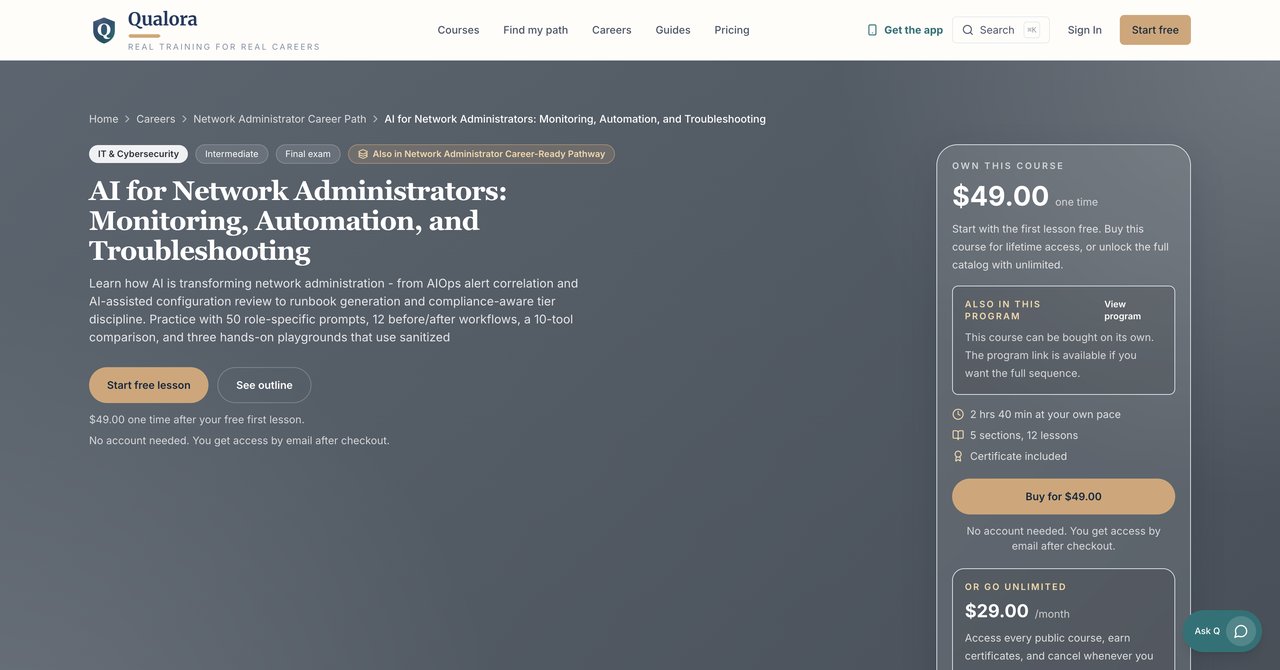The image size is (1280, 670).
Task: Click the text 2 hrs 40 min at your own pace
Action: tap(1045, 414)
